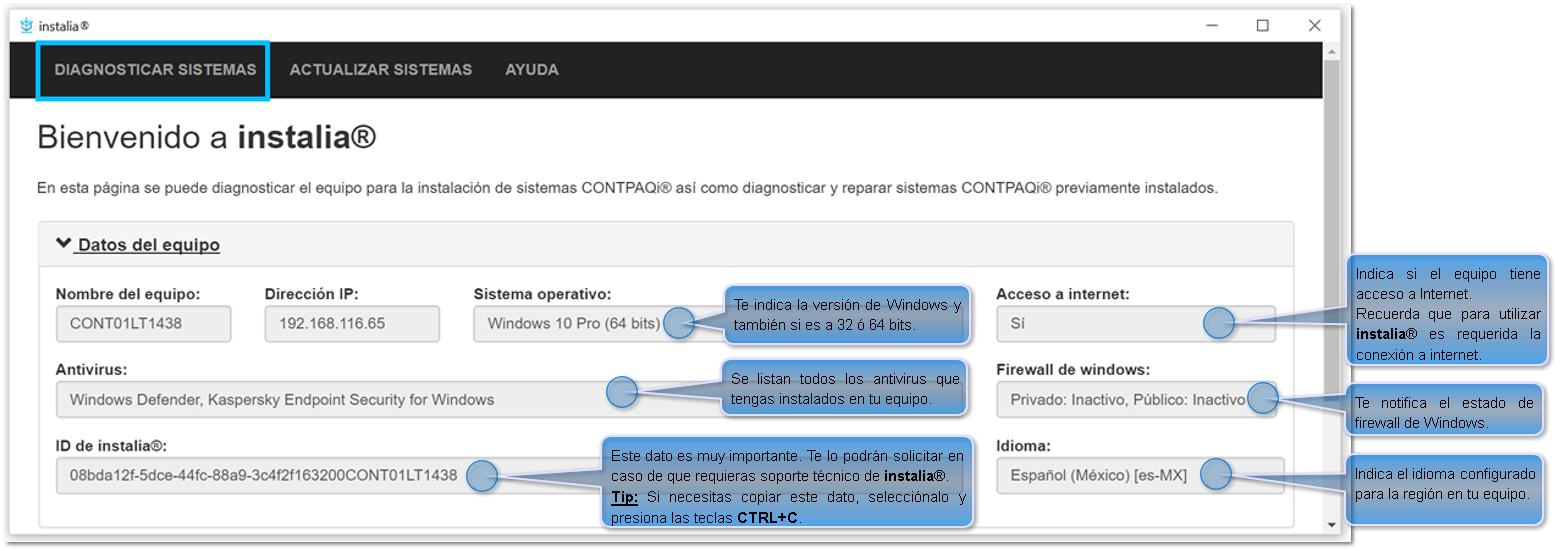Collapse the Datos del equipo section
This screenshot has width=1560, height=551.
138,244
